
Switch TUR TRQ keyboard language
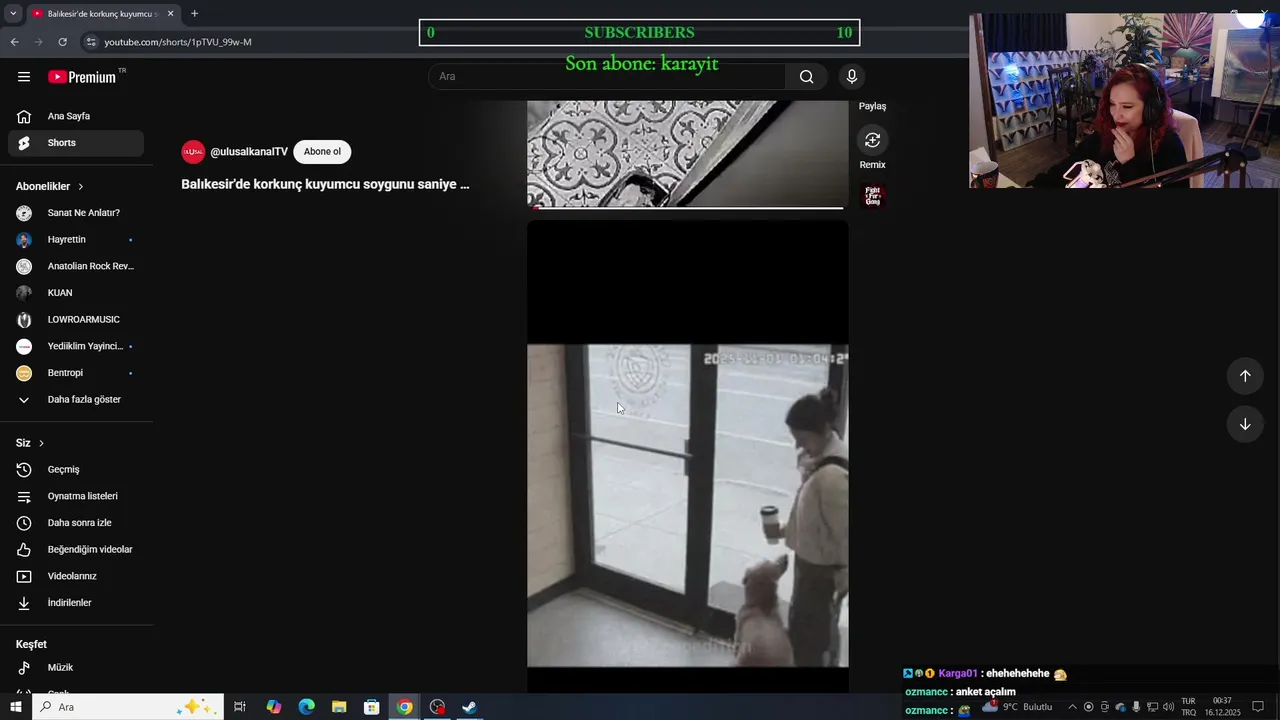(1188, 707)
